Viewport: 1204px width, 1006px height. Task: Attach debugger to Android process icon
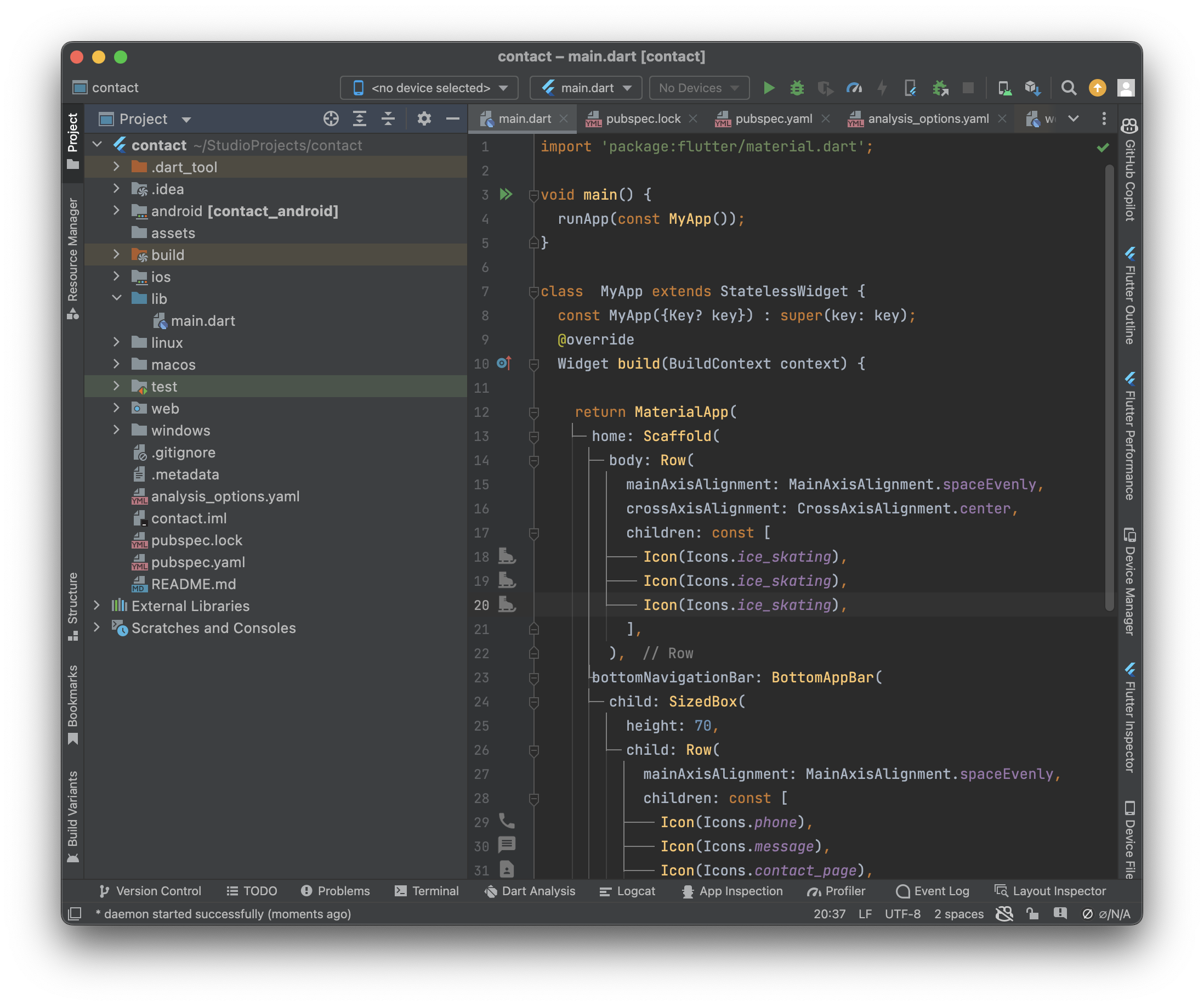[940, 88]
